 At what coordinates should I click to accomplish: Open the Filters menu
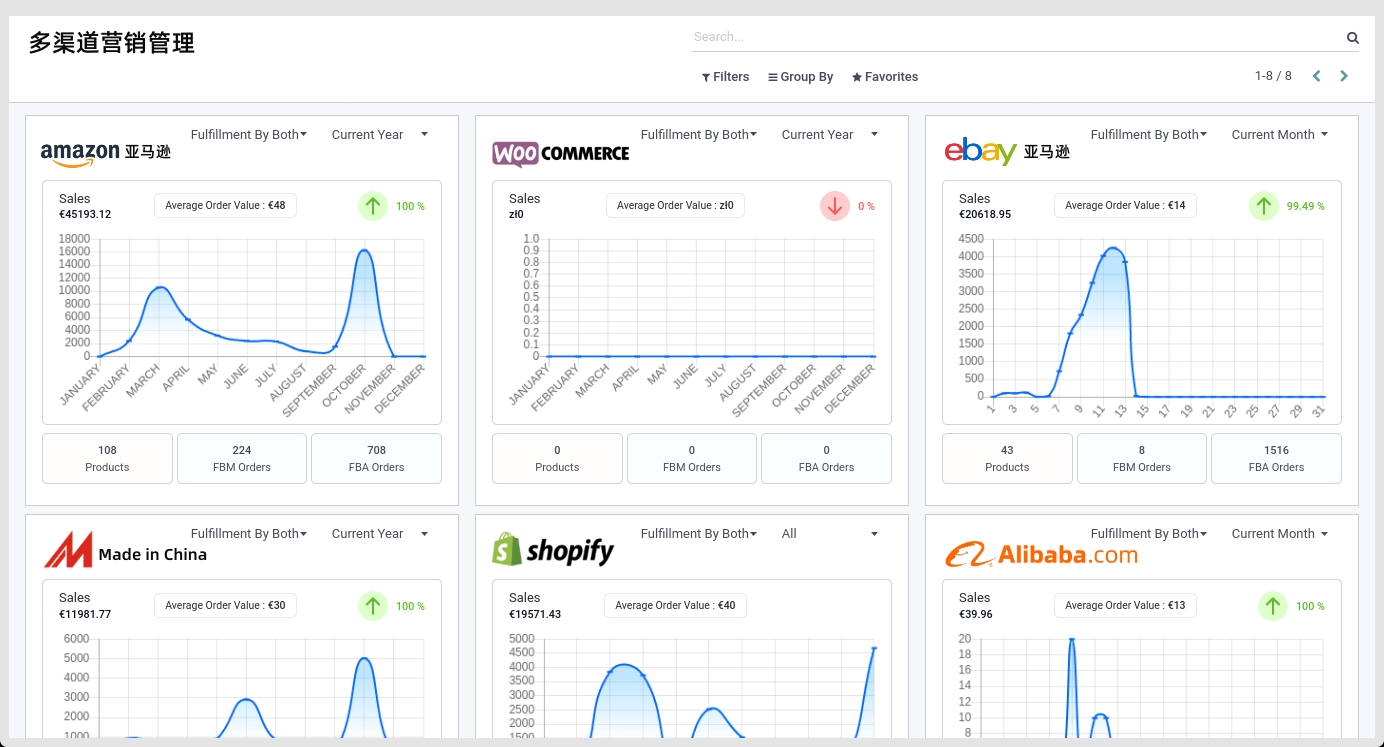tap(725, 77)
